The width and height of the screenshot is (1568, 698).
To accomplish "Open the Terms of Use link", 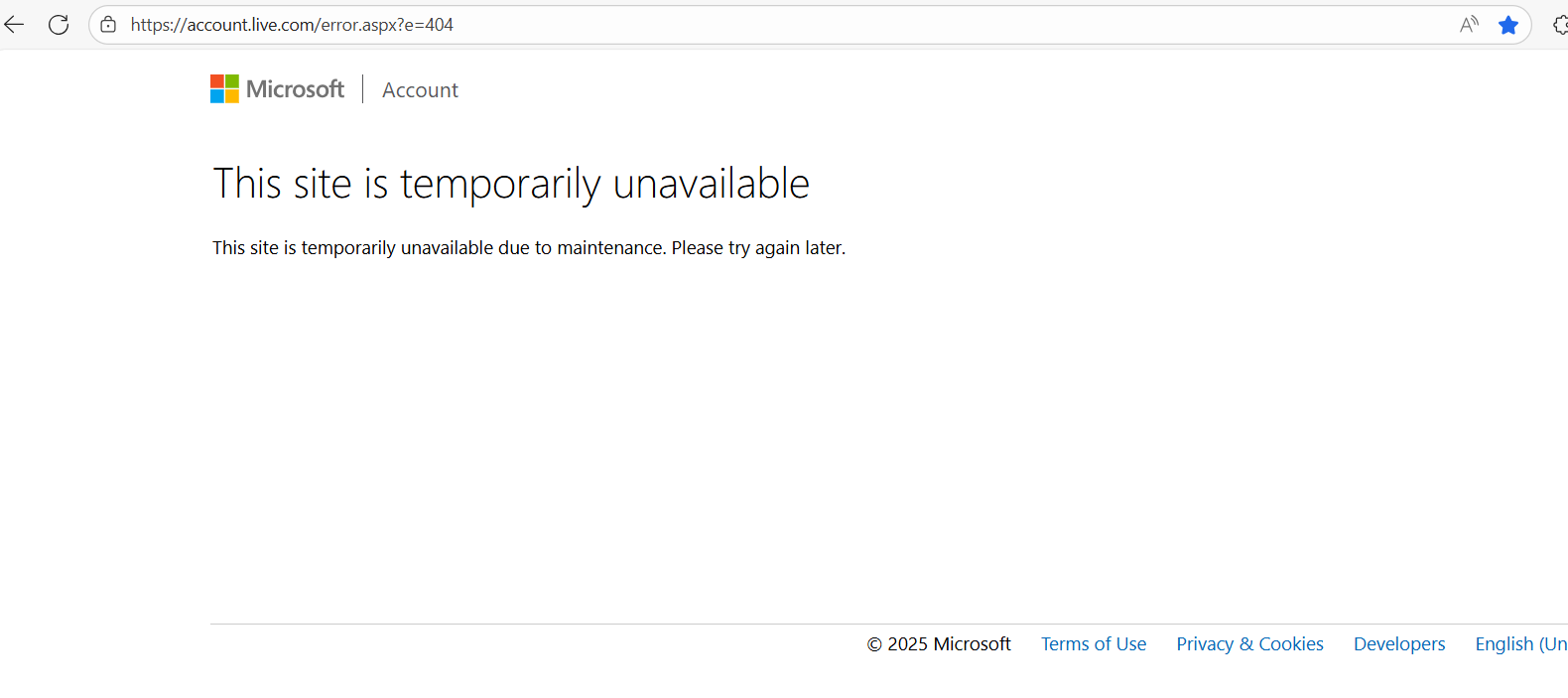I will click(x=1094, y=643).
